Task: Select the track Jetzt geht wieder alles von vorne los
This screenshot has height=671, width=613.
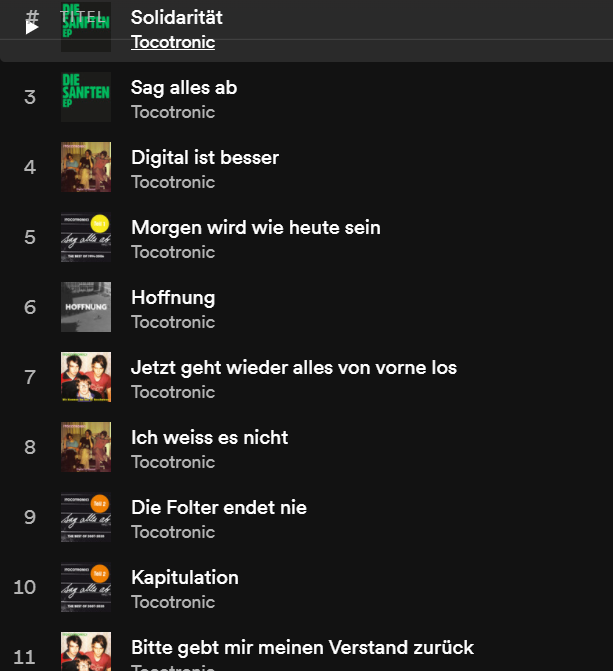Action: coord(294,367)
